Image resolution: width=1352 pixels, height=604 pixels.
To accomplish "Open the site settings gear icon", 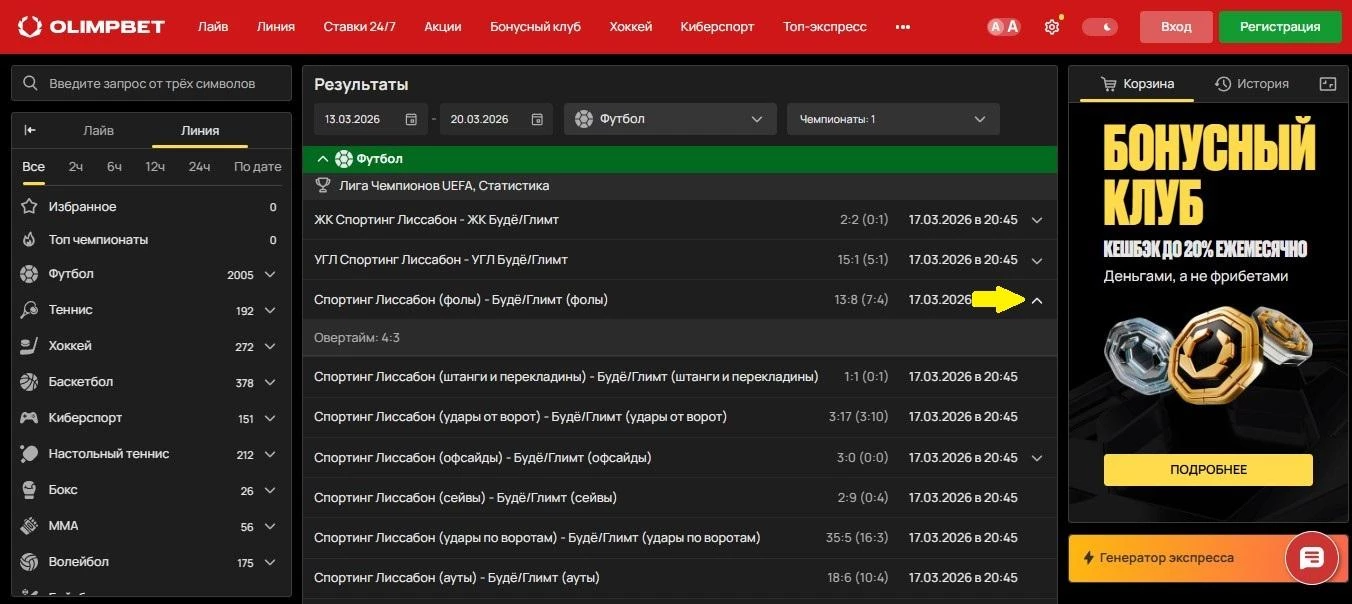I will coord(1051,27).
